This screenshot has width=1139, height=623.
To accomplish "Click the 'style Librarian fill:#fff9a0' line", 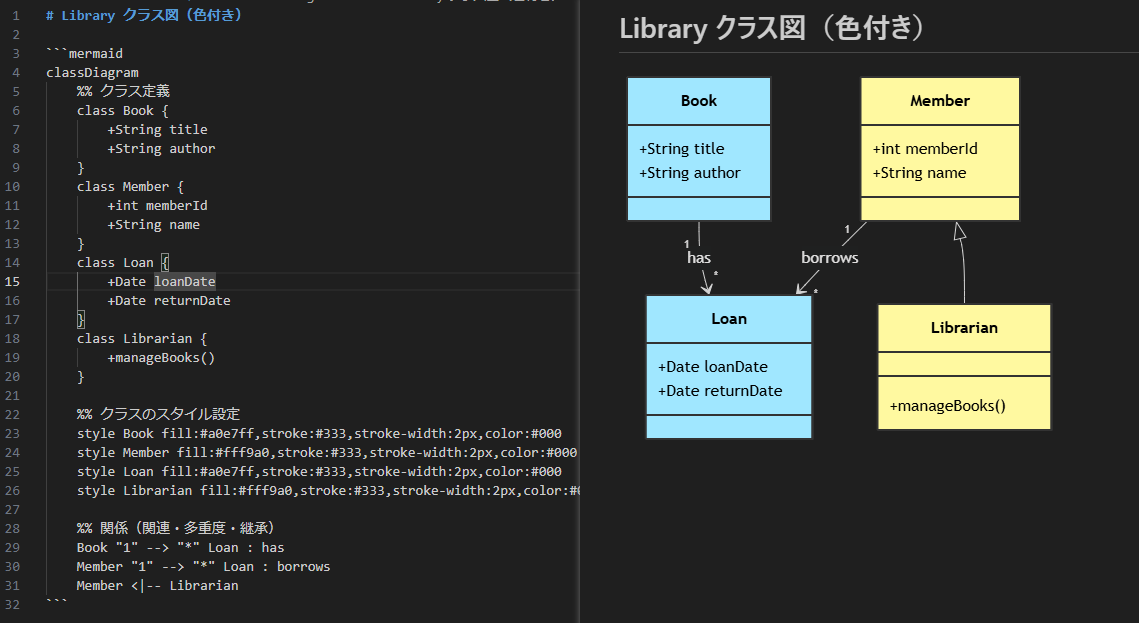I will pos(328,490).
